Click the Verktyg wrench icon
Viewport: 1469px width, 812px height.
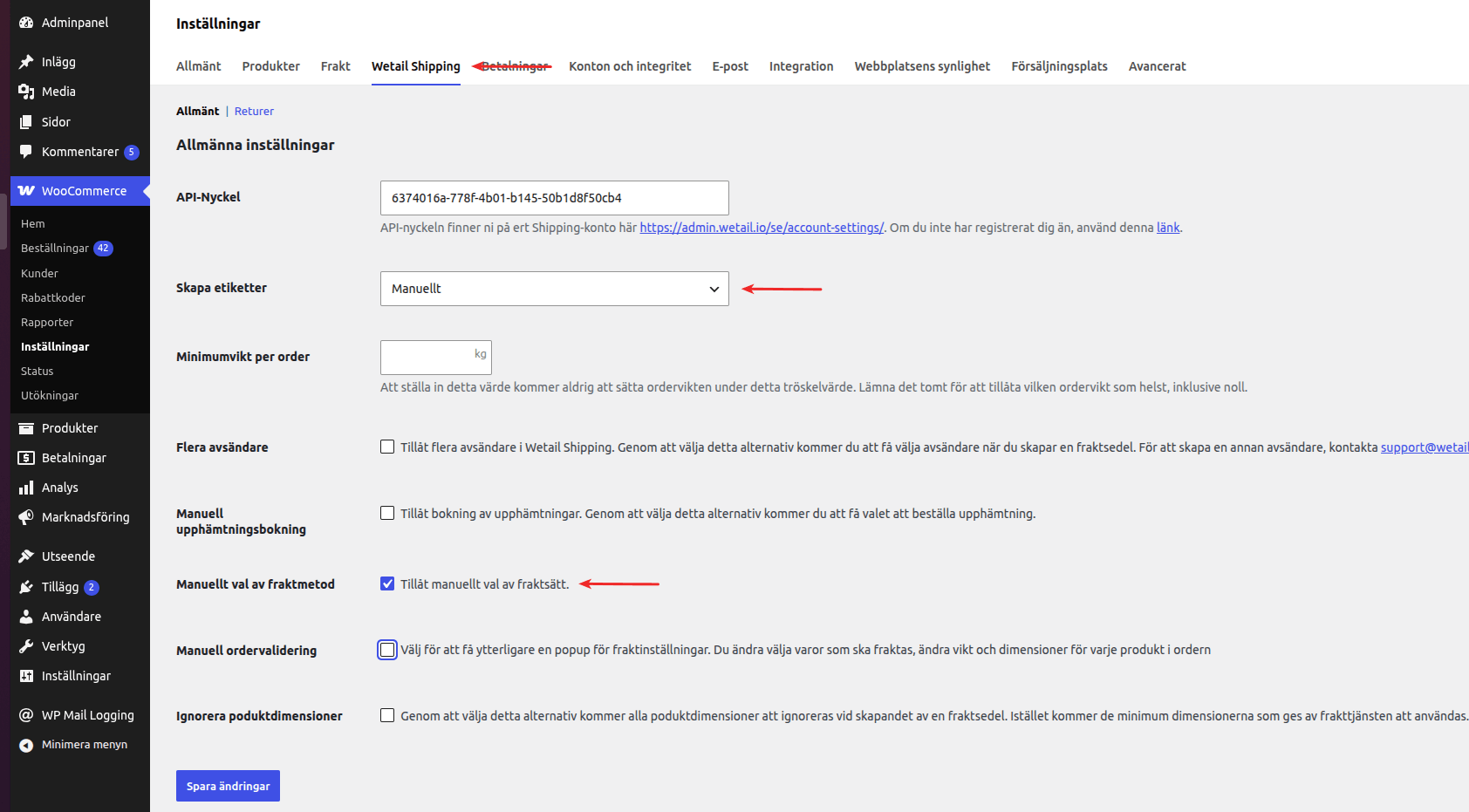click(26, 646)
